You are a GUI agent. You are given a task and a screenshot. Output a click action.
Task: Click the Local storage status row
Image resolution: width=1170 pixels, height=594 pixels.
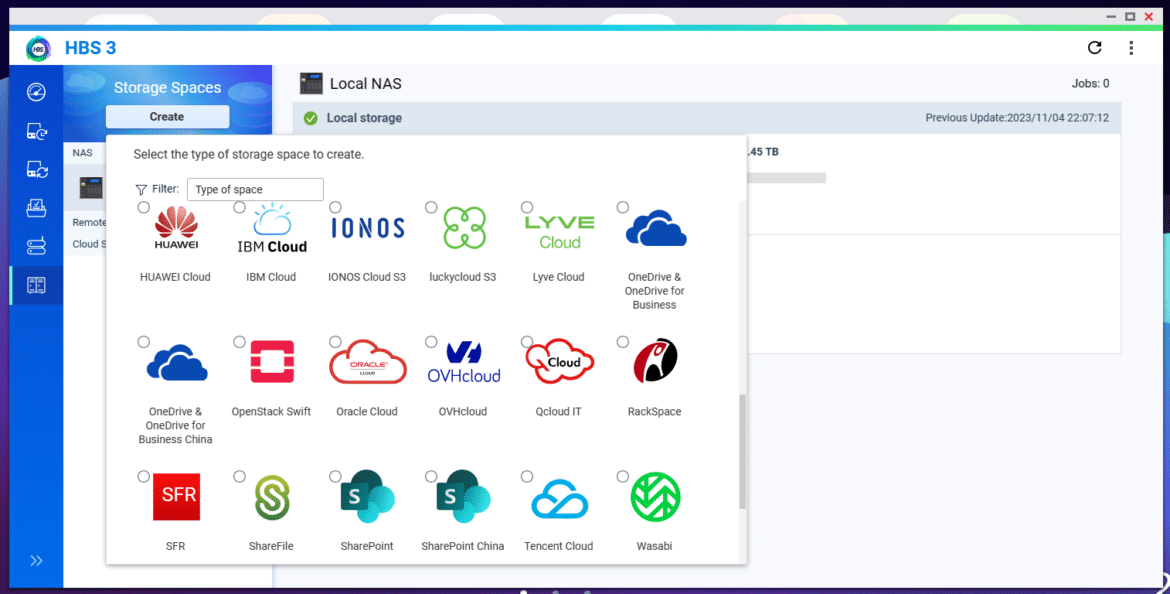coord(707,118)
